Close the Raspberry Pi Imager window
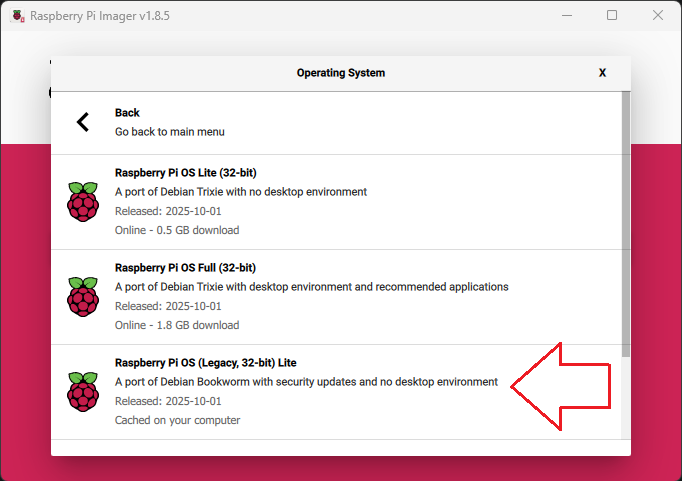This screenshot has height=481, width=682. 657,15
